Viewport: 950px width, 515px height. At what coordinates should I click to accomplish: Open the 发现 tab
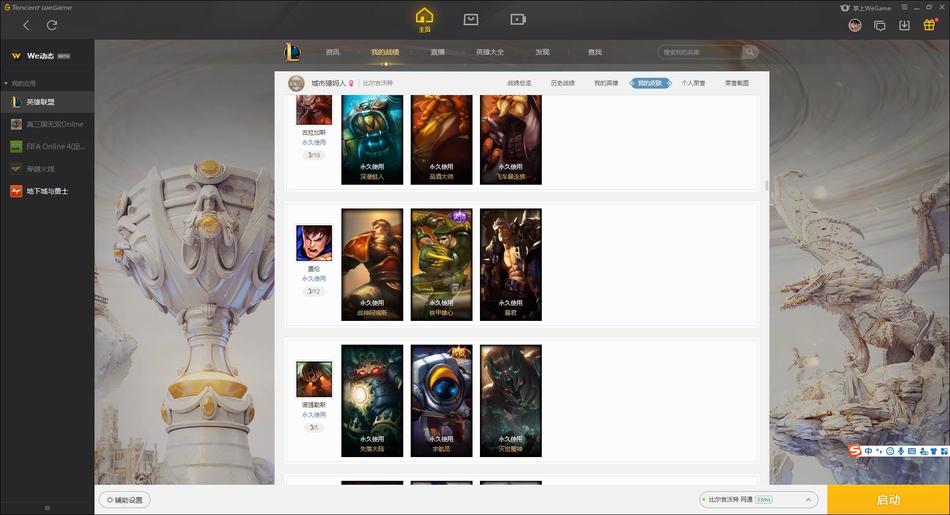542,52
